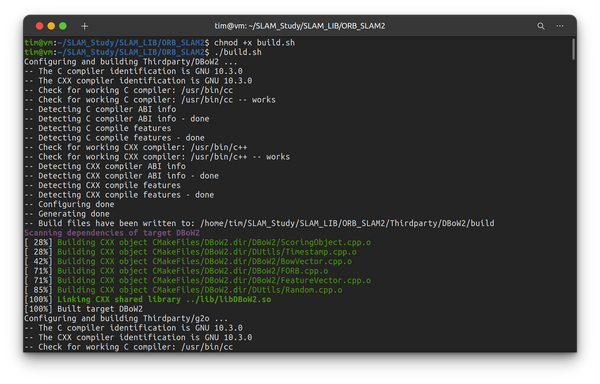Close the terminal using the red button

coord(39,26)
